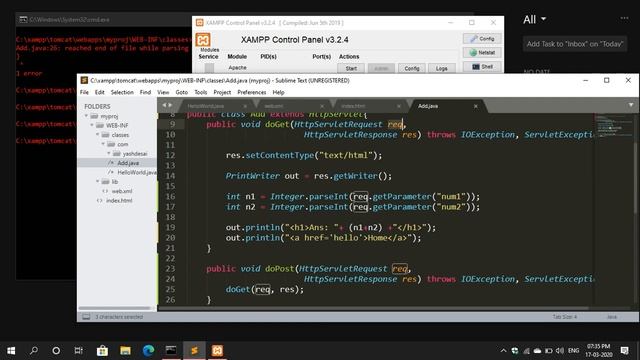This screenshot has height=360, width=640.
Task: Collapse the myproj folder
Action: point(87,116)
